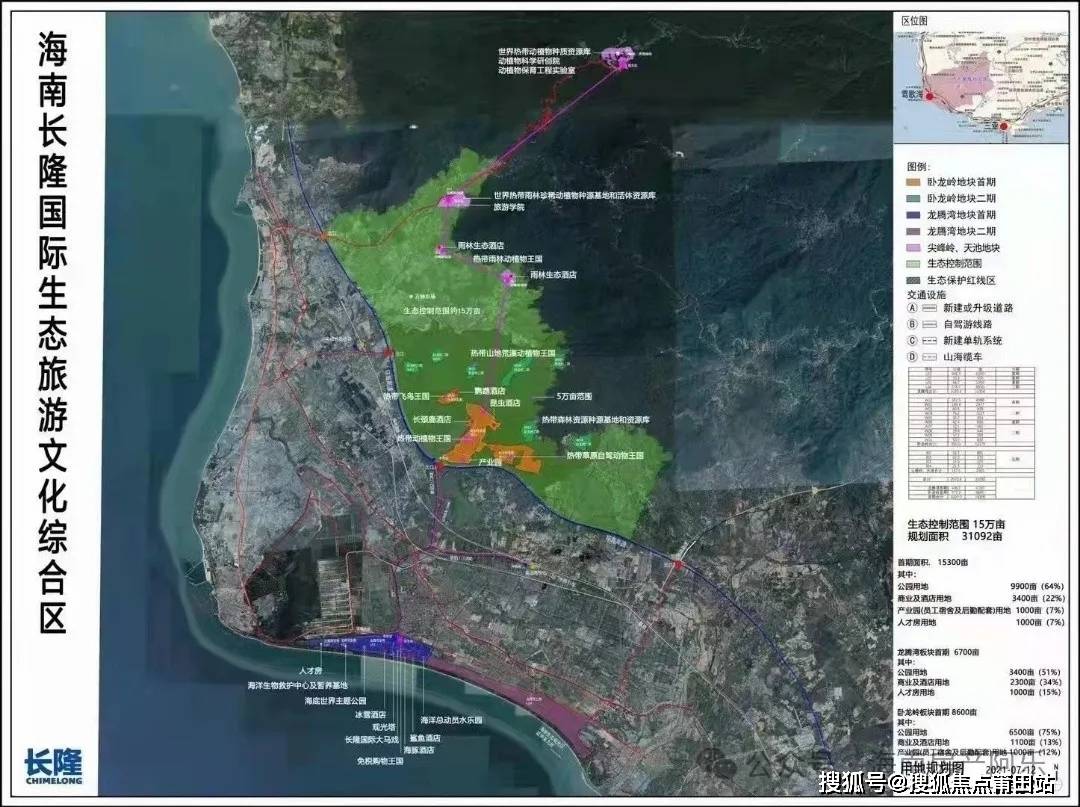
Task: Click the vertical title 海南长隆国际生态旅游文化综合区
Action: 52,333
